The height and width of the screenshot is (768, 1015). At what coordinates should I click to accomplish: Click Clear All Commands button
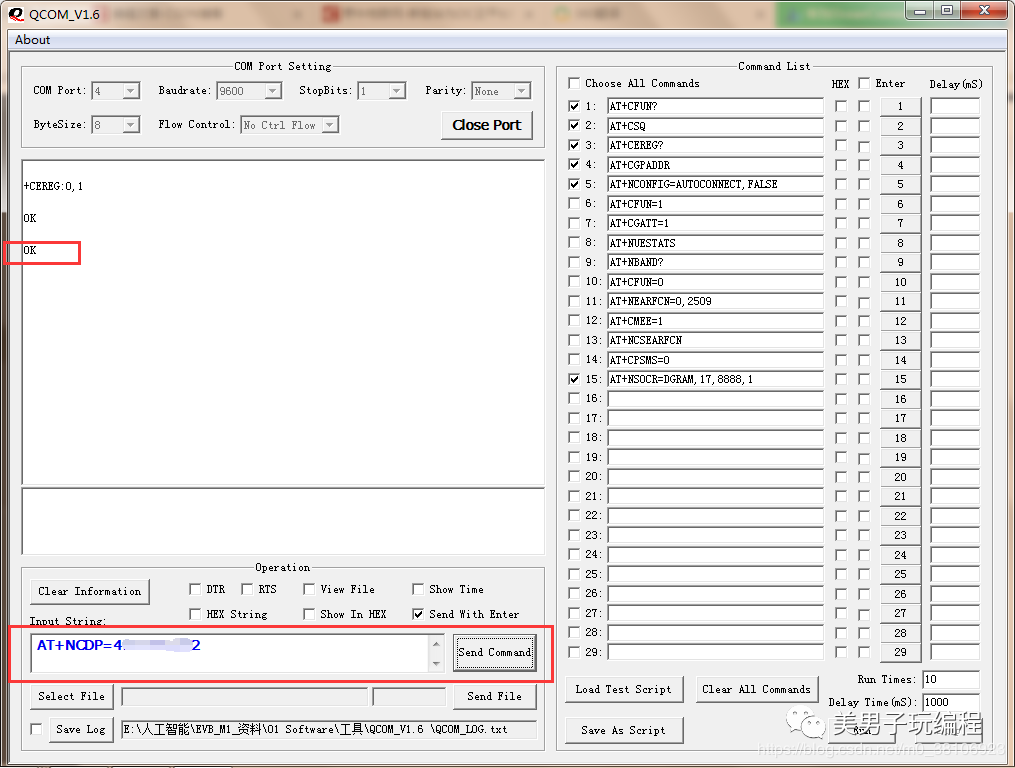coord(756,689)
